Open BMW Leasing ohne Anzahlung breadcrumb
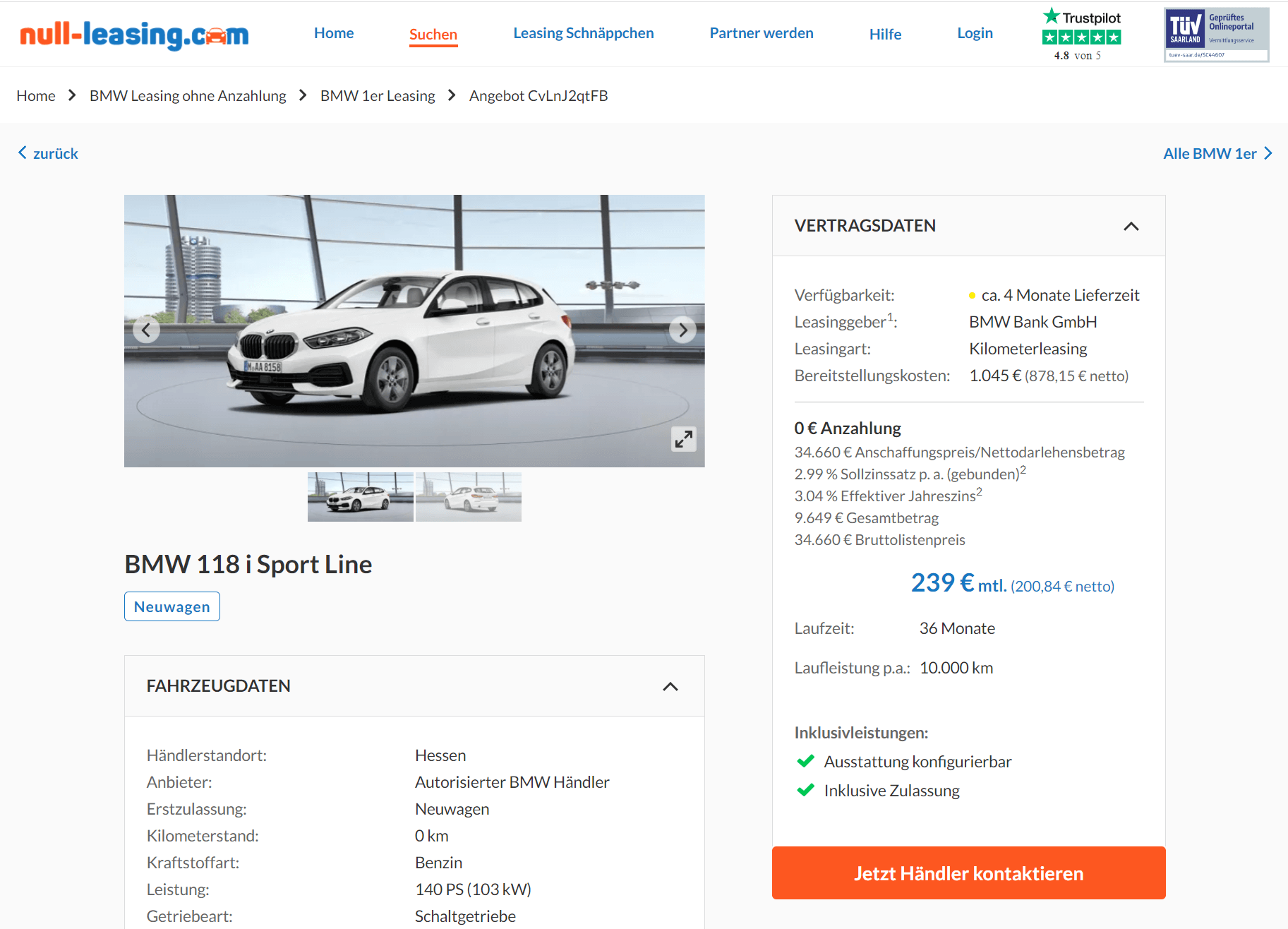This screenshot has height=929, width=1288. (188, 95)
